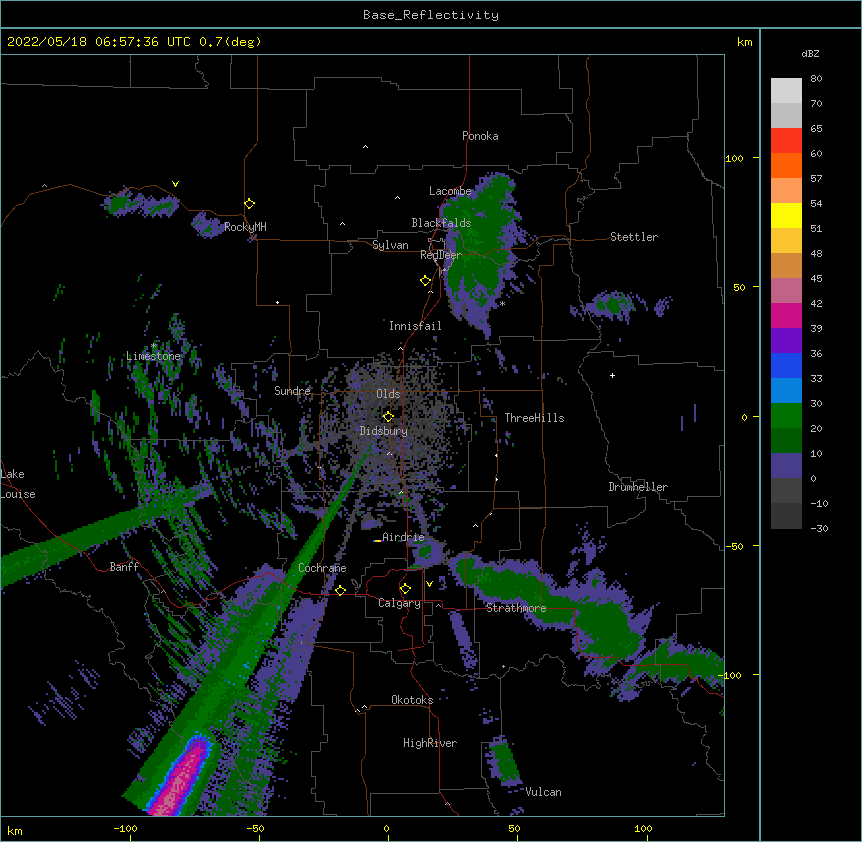The width and height of the screenshot is (862, 842).
Task: Select the Stettler town label
Action: (x=634, y=237)
